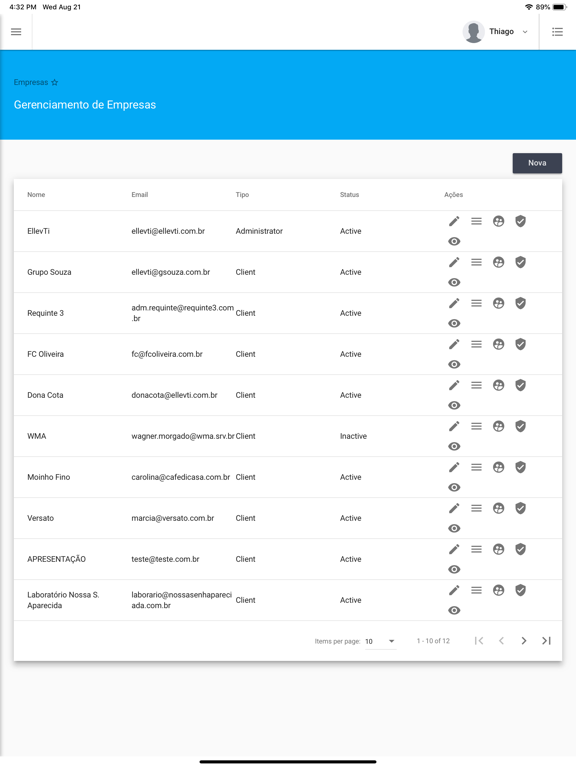View Laboratório Nossa S. Aparecida with eye icon

pyautogui.click(x=454, y=610)
